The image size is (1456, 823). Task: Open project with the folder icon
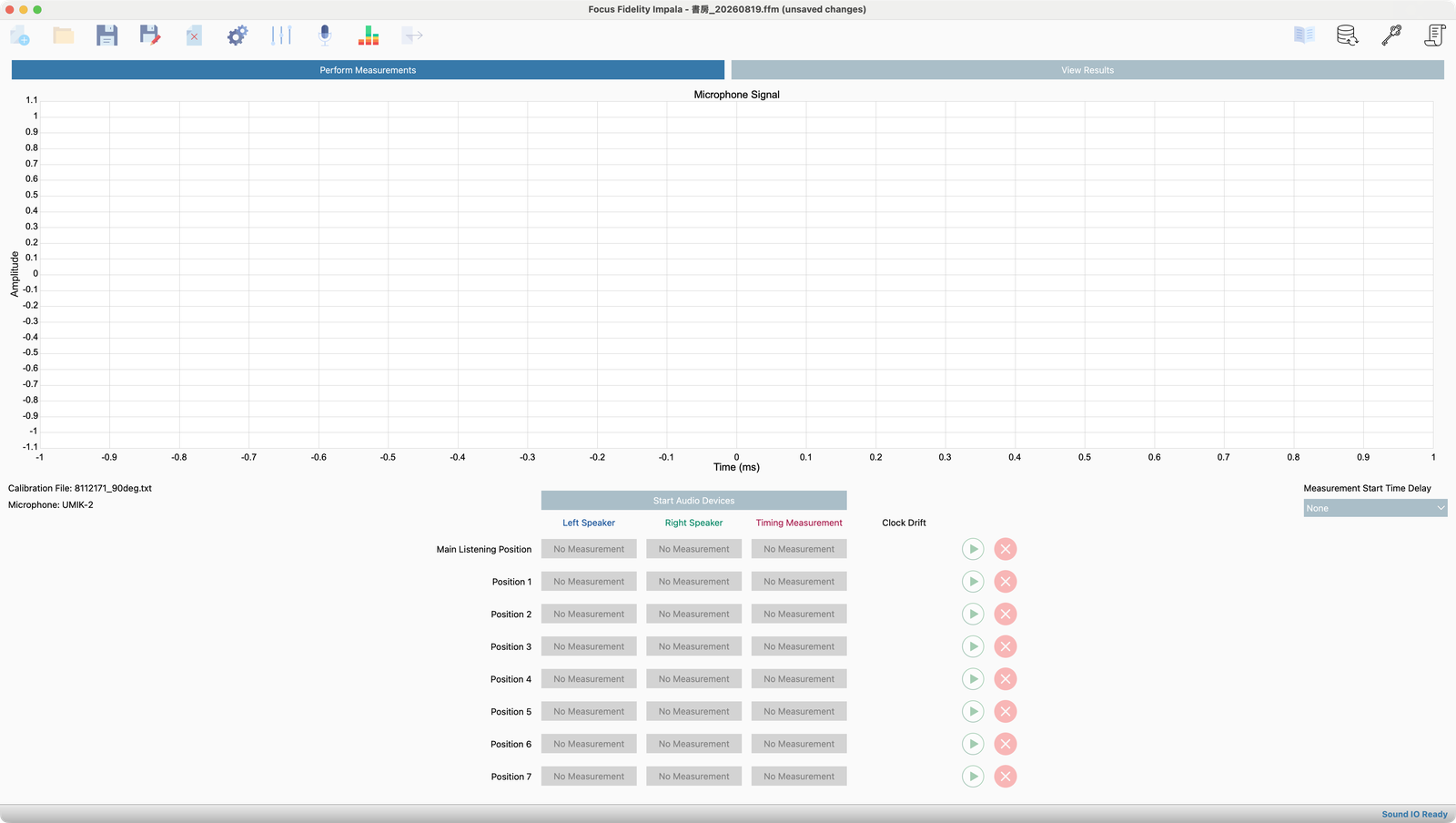pyautogui.click(x=64, y=36)
